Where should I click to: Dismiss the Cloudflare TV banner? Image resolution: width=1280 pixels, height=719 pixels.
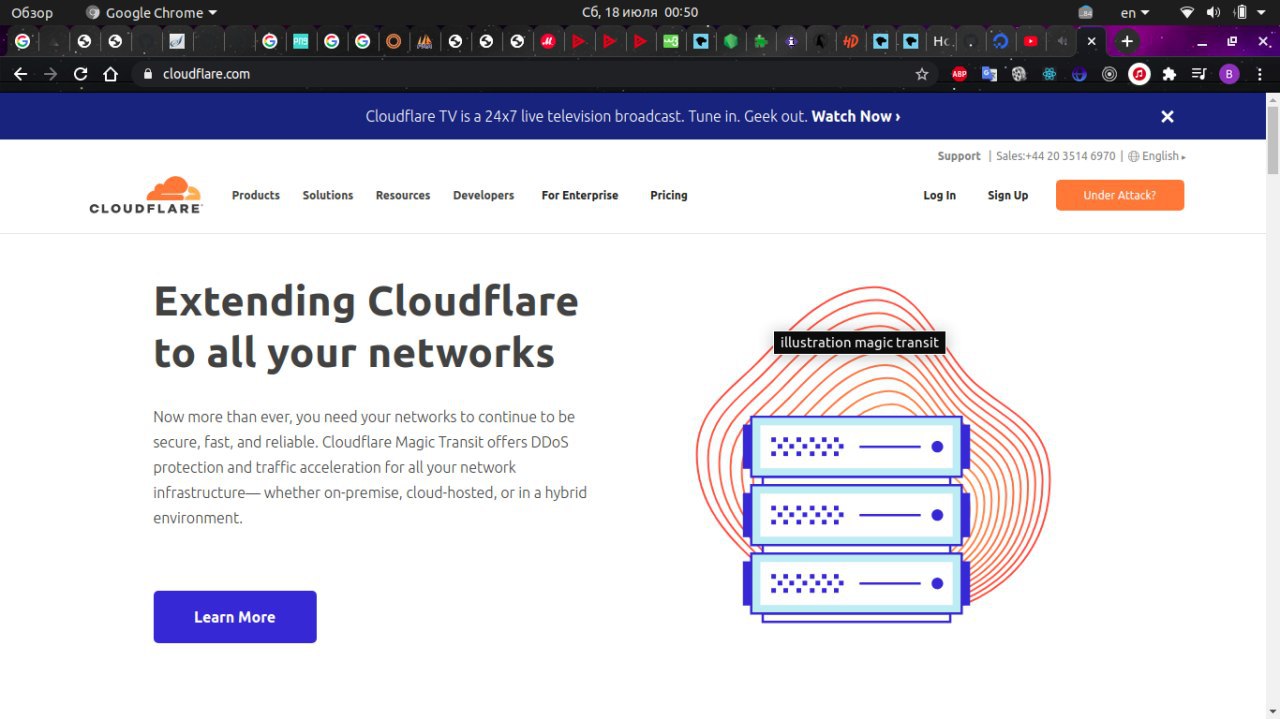coord(1167,116)
